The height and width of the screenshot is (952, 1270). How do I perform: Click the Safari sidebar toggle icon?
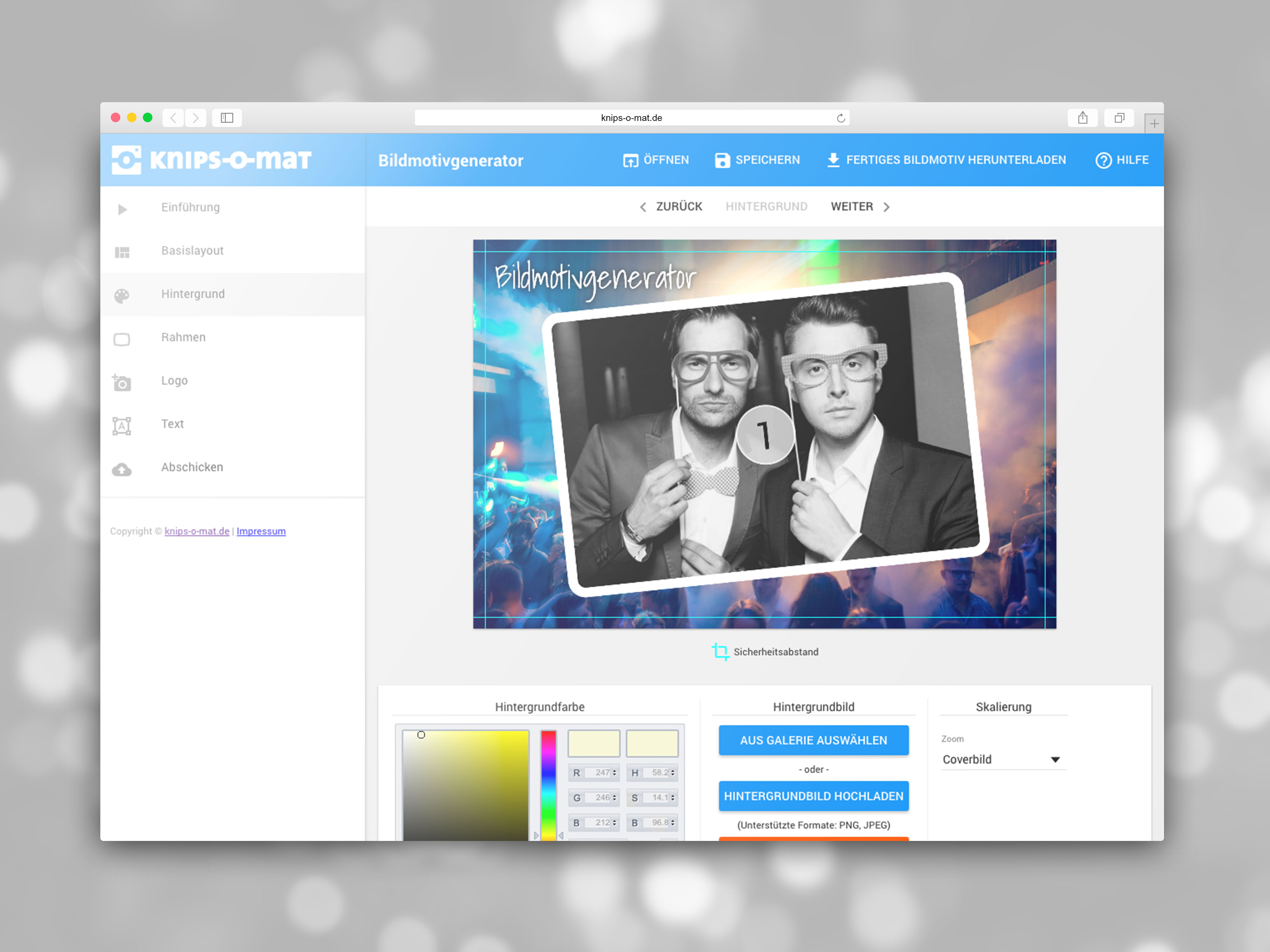pos(227,118)
